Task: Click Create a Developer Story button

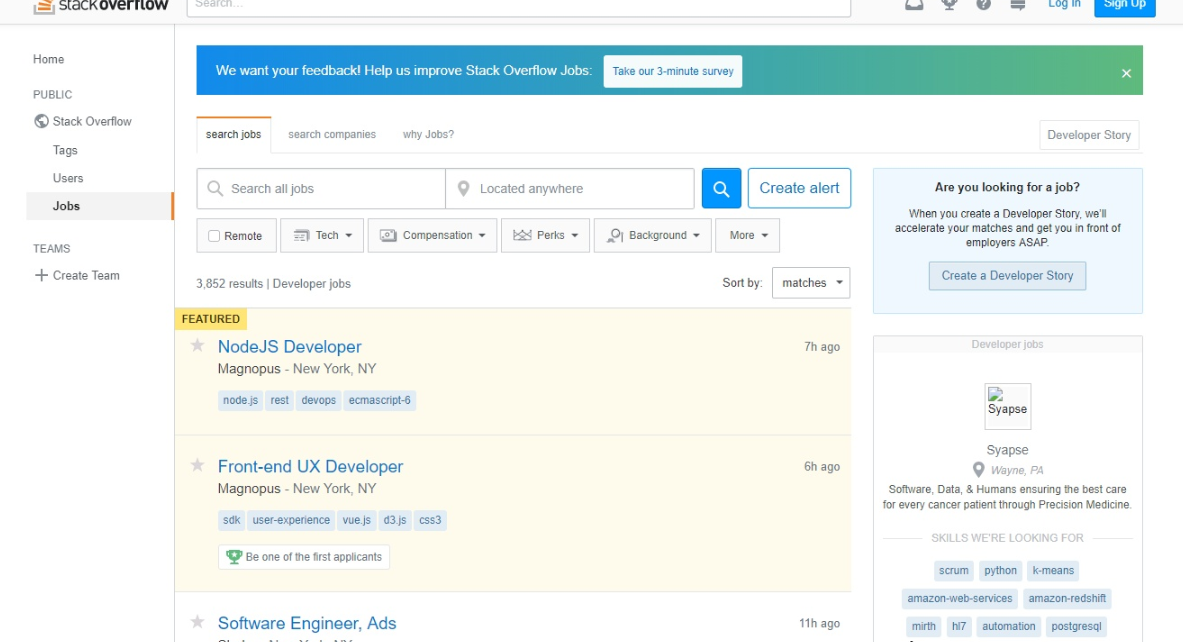Action: [x=1007, y=276]
